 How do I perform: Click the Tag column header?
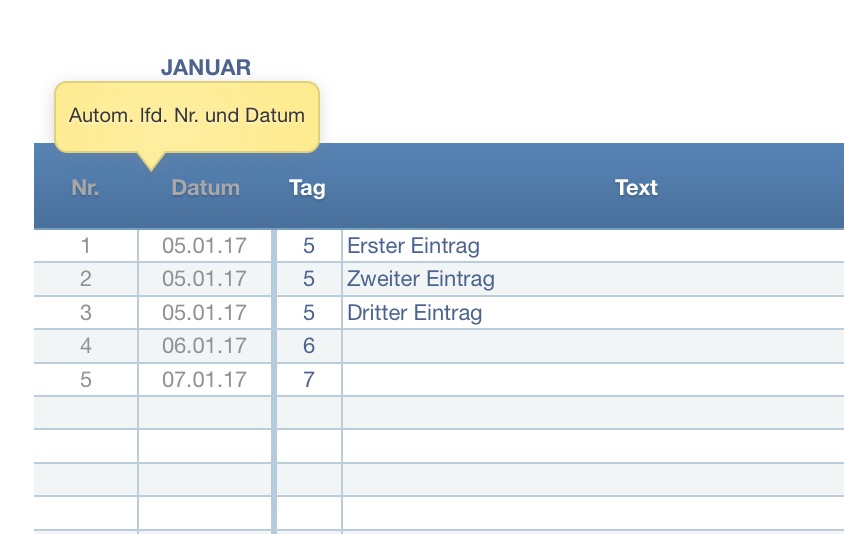pyautogui.click(x=307, y=187)
